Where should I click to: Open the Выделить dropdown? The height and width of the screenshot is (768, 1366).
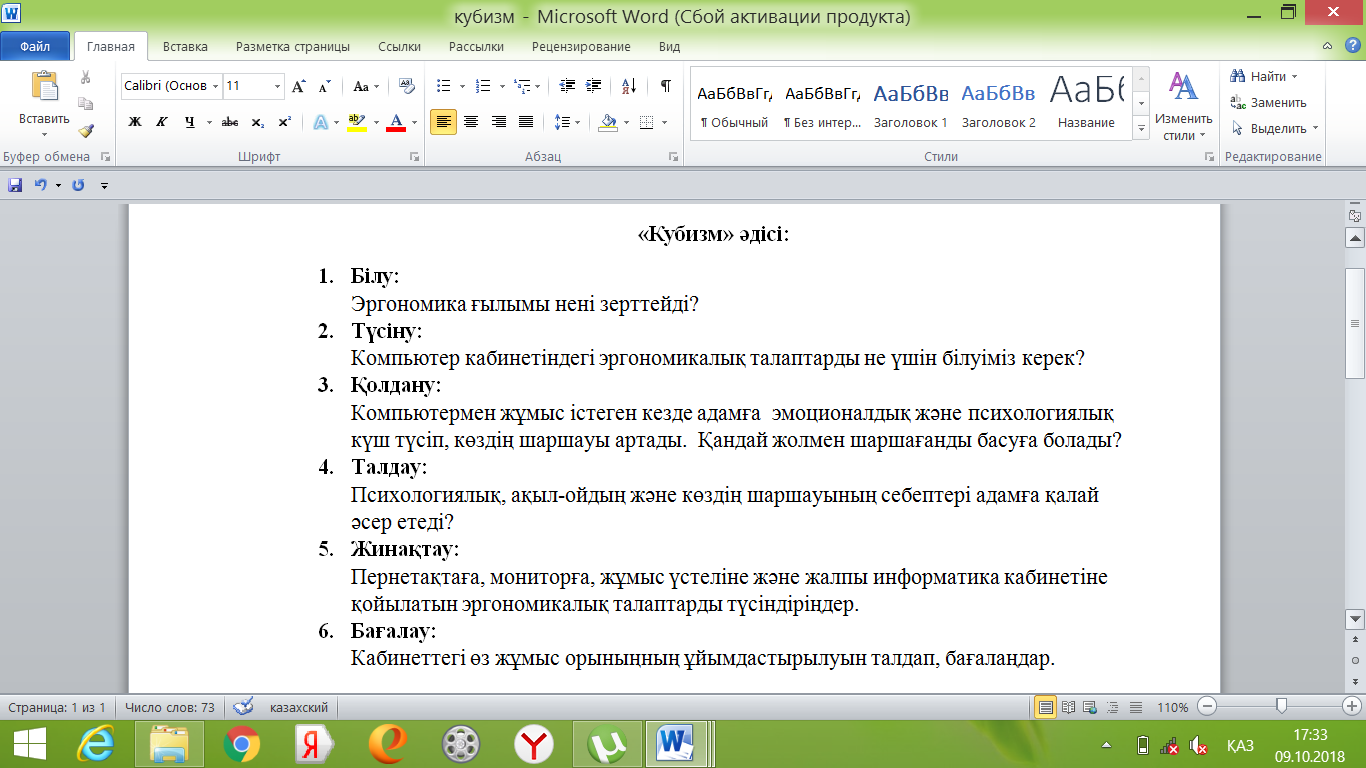coord(1274,128)
